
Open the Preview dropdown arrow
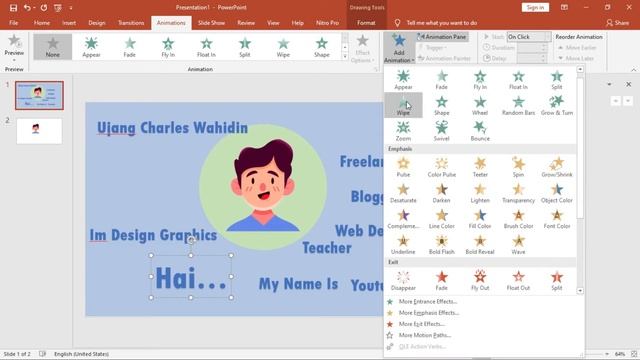(14, 60)
